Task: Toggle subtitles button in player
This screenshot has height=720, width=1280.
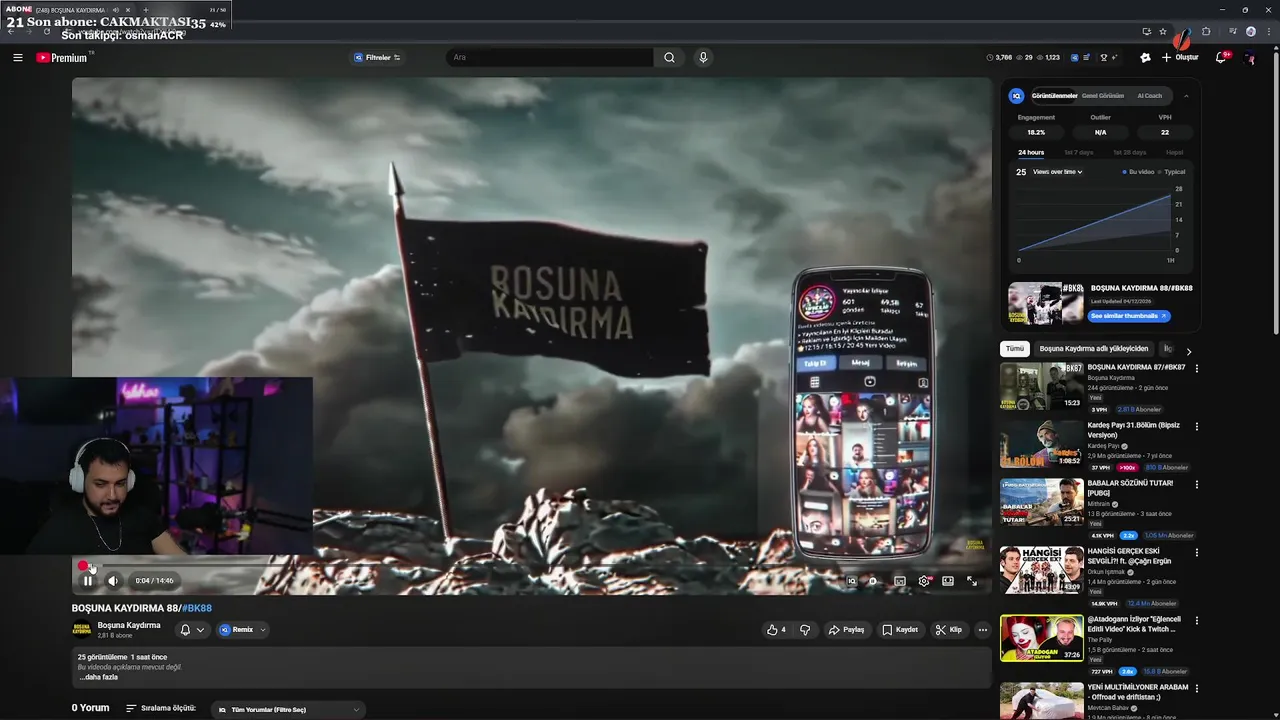Action: pyautogui.click(x=899, y=581)
